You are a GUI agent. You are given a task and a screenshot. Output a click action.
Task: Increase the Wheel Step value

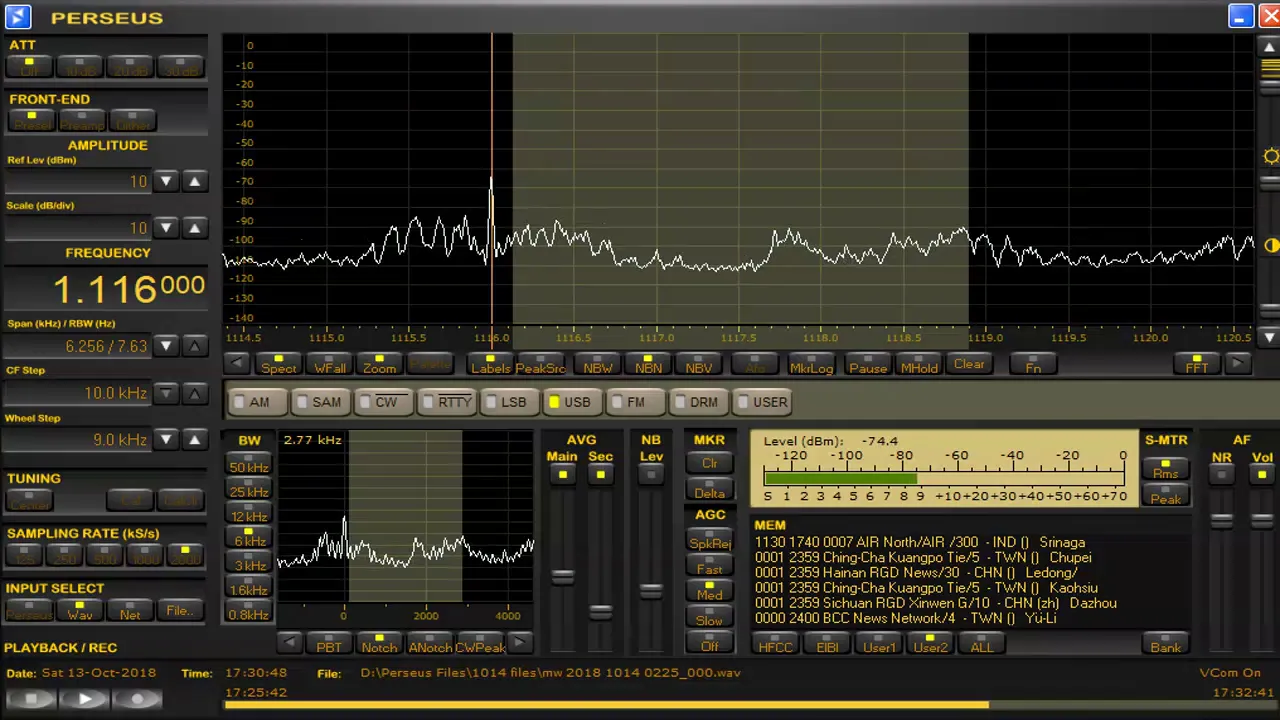pyautogui.click(x=194, y=440)
